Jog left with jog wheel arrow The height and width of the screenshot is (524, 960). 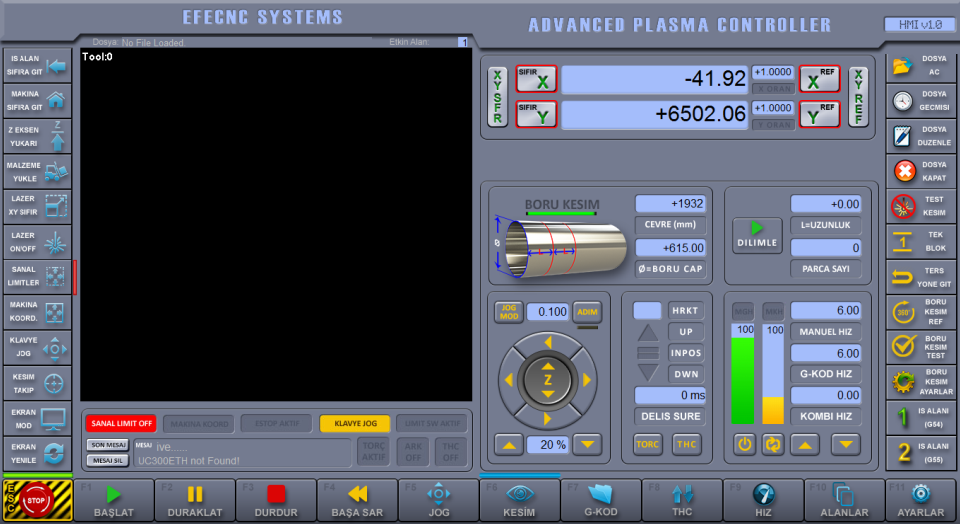[509, 380]
